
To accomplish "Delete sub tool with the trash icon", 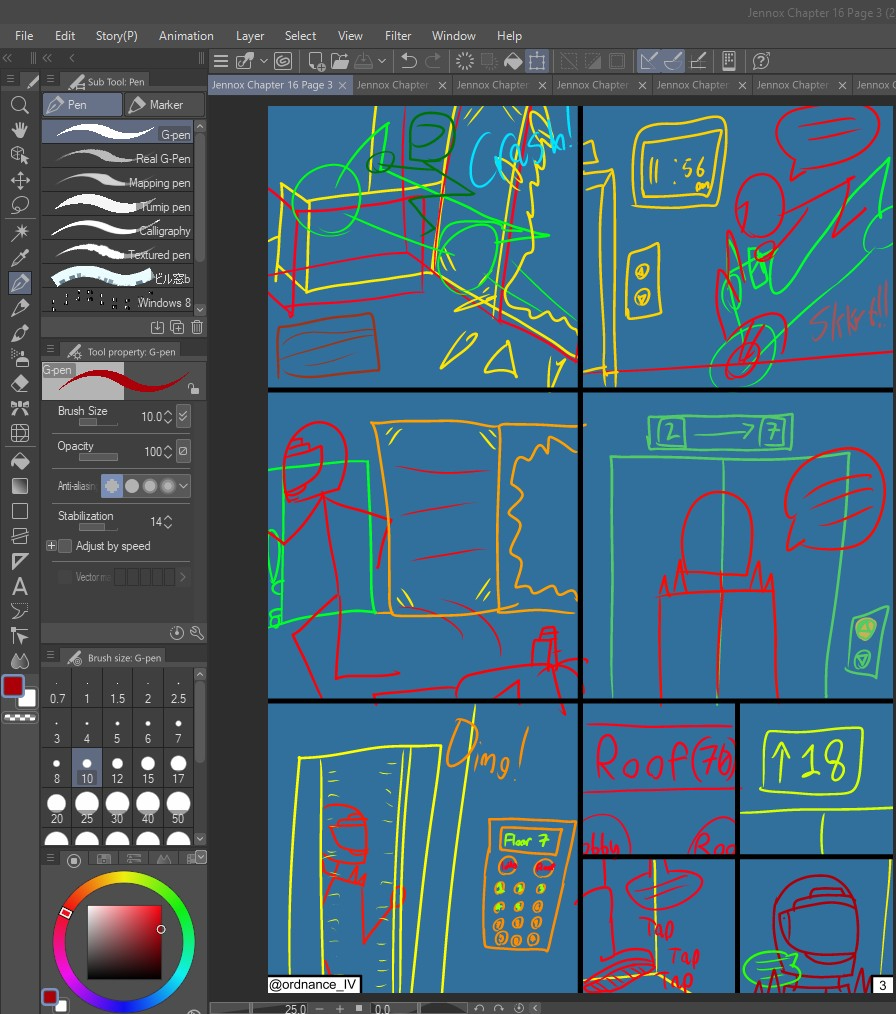I will (x=197, y=327).
